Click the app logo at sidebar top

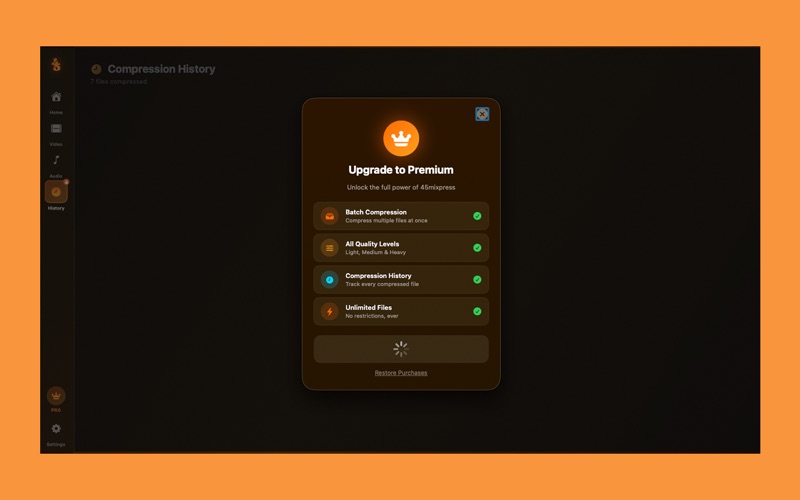[56, 65]
